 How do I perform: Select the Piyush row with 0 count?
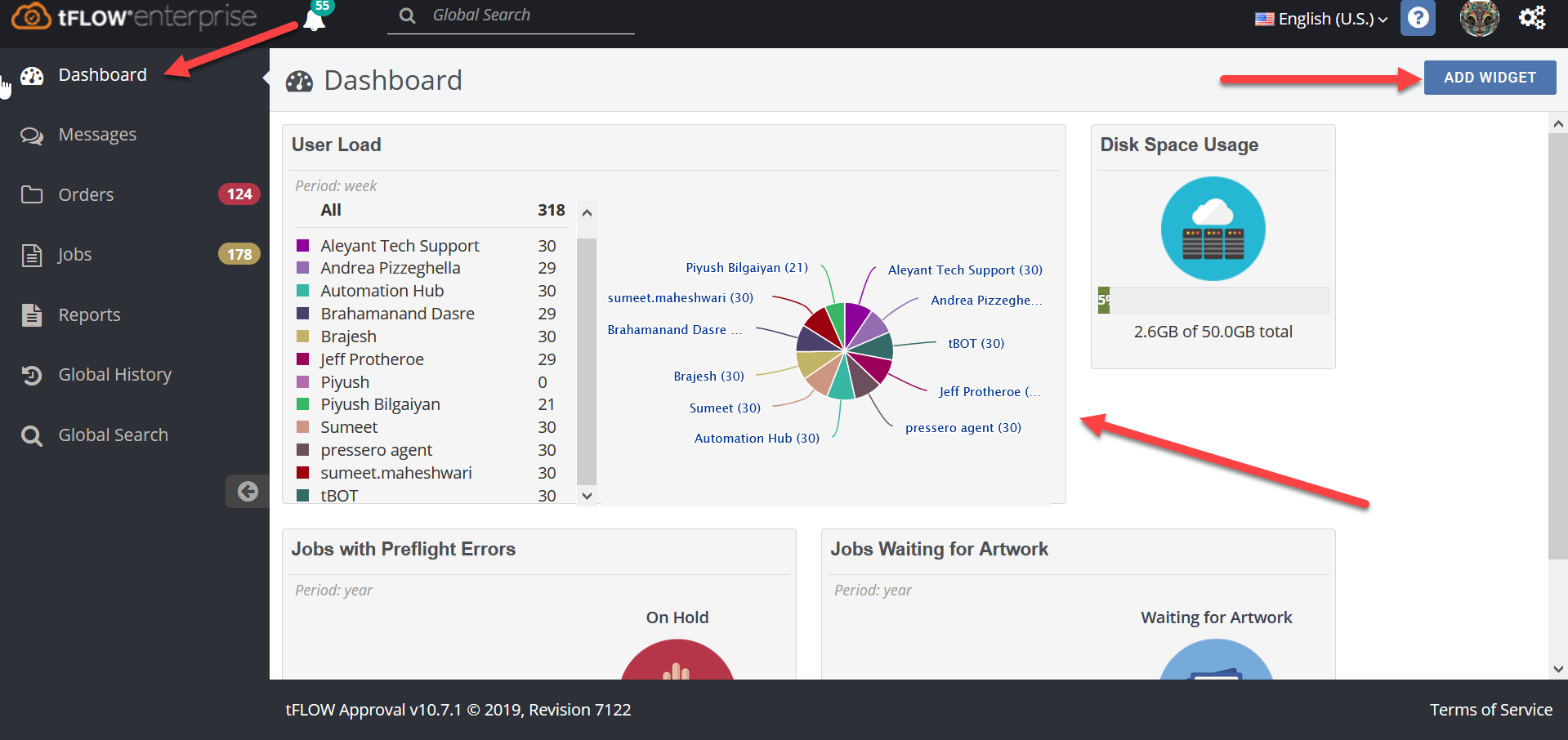coord(432,382)
